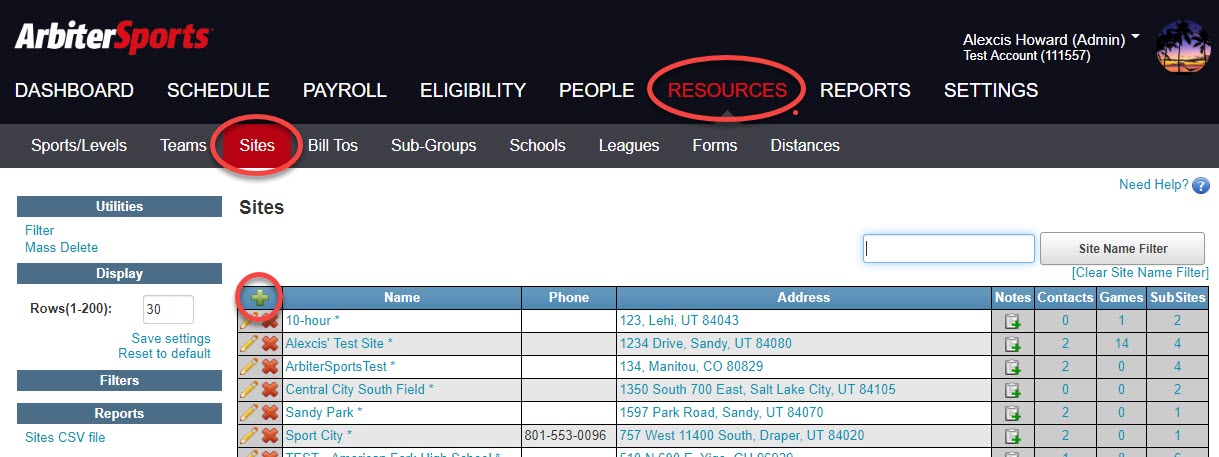The image size is (1219, 457).
Task: Switch to the Sports/Levels tab
Action: 79,145
